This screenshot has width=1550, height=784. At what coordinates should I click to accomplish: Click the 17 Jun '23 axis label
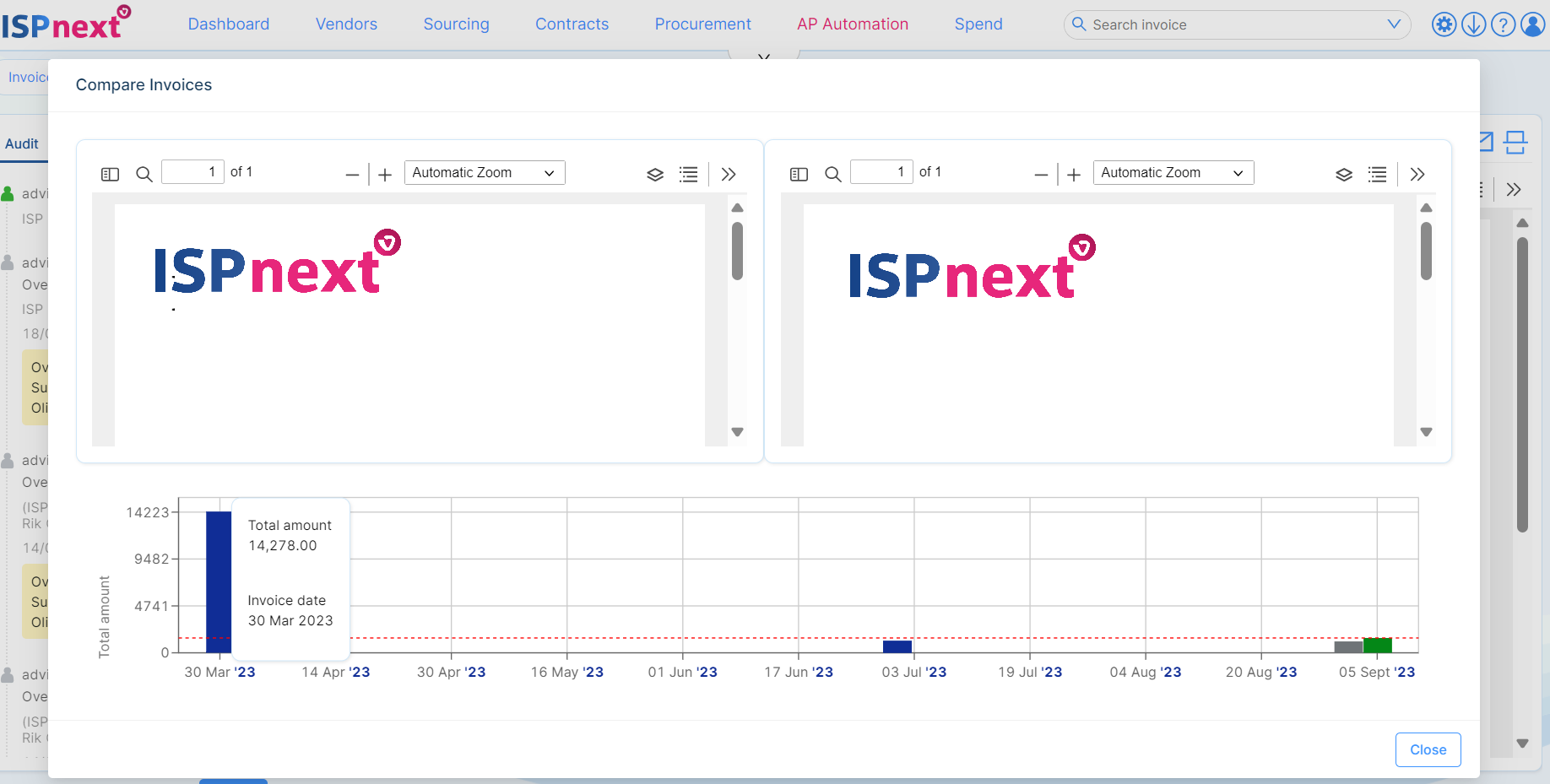click(799, 672)
